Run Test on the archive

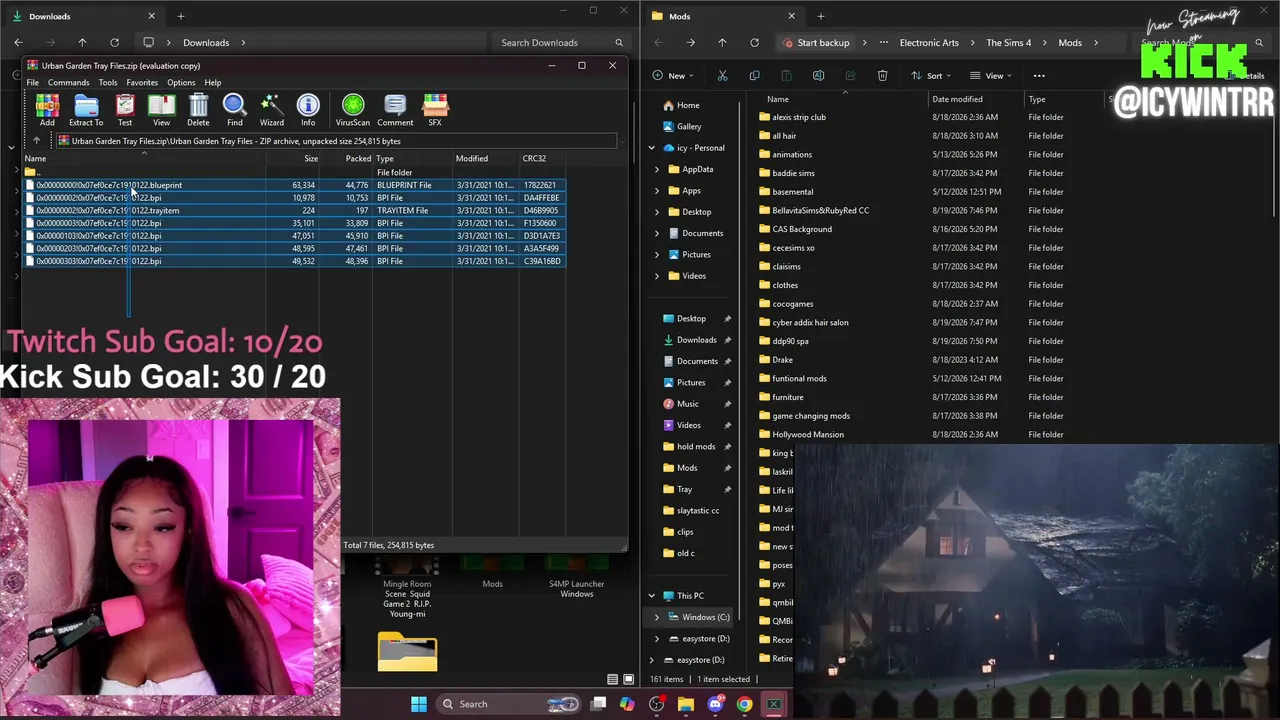pos(125,109)
